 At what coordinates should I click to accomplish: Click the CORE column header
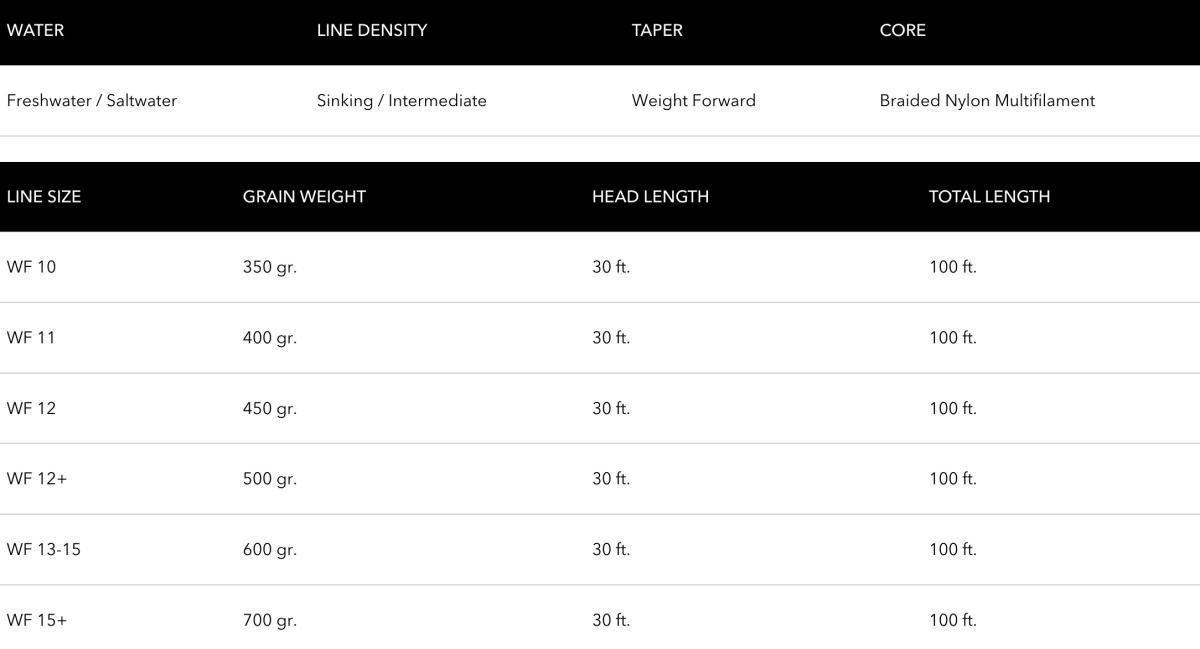[902, 30]
